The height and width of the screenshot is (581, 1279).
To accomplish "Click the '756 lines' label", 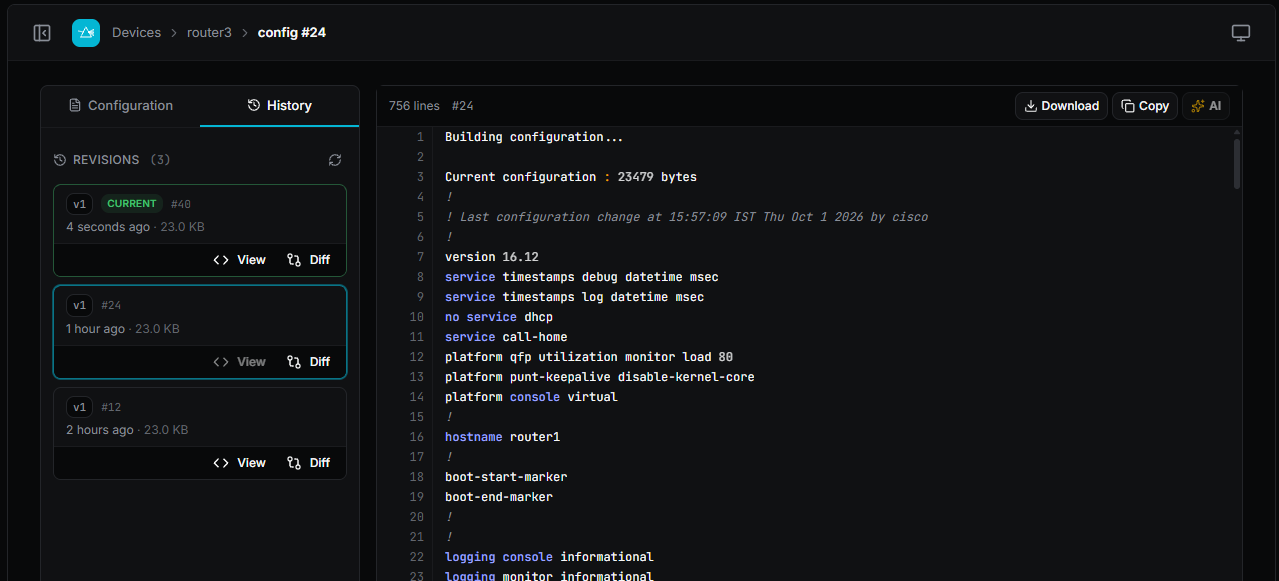I will coord(414,106).
